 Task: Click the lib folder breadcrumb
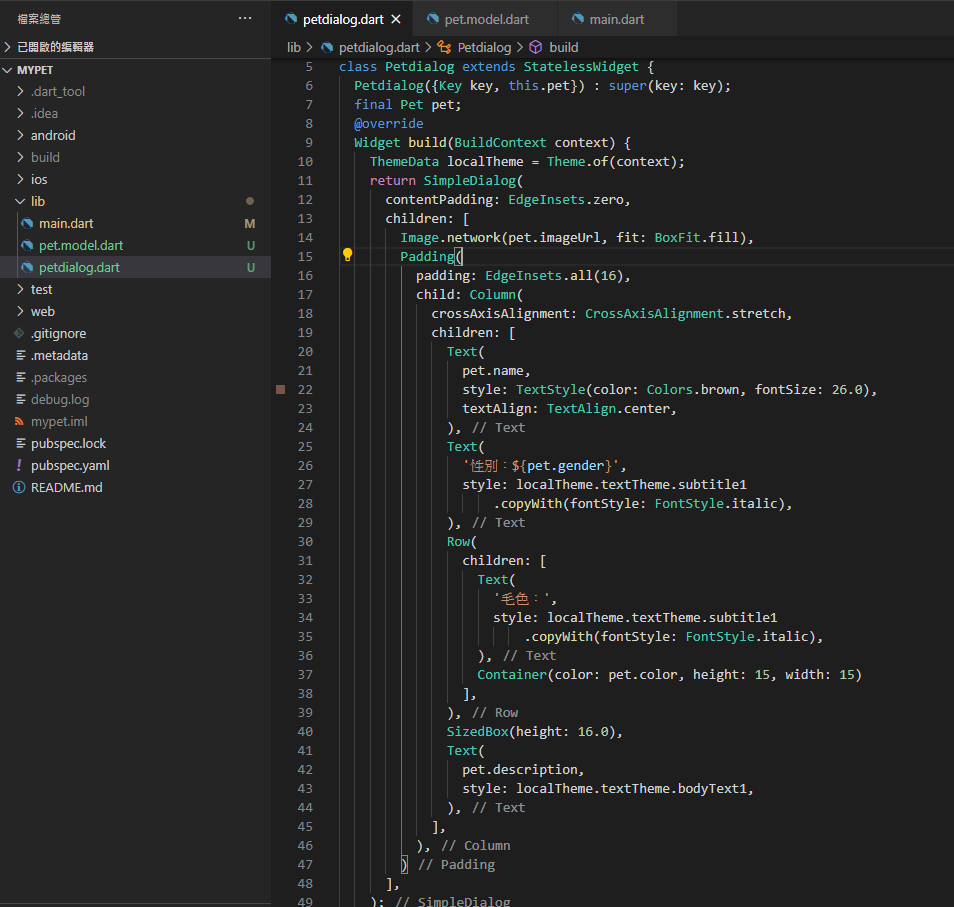click(293, 47)
